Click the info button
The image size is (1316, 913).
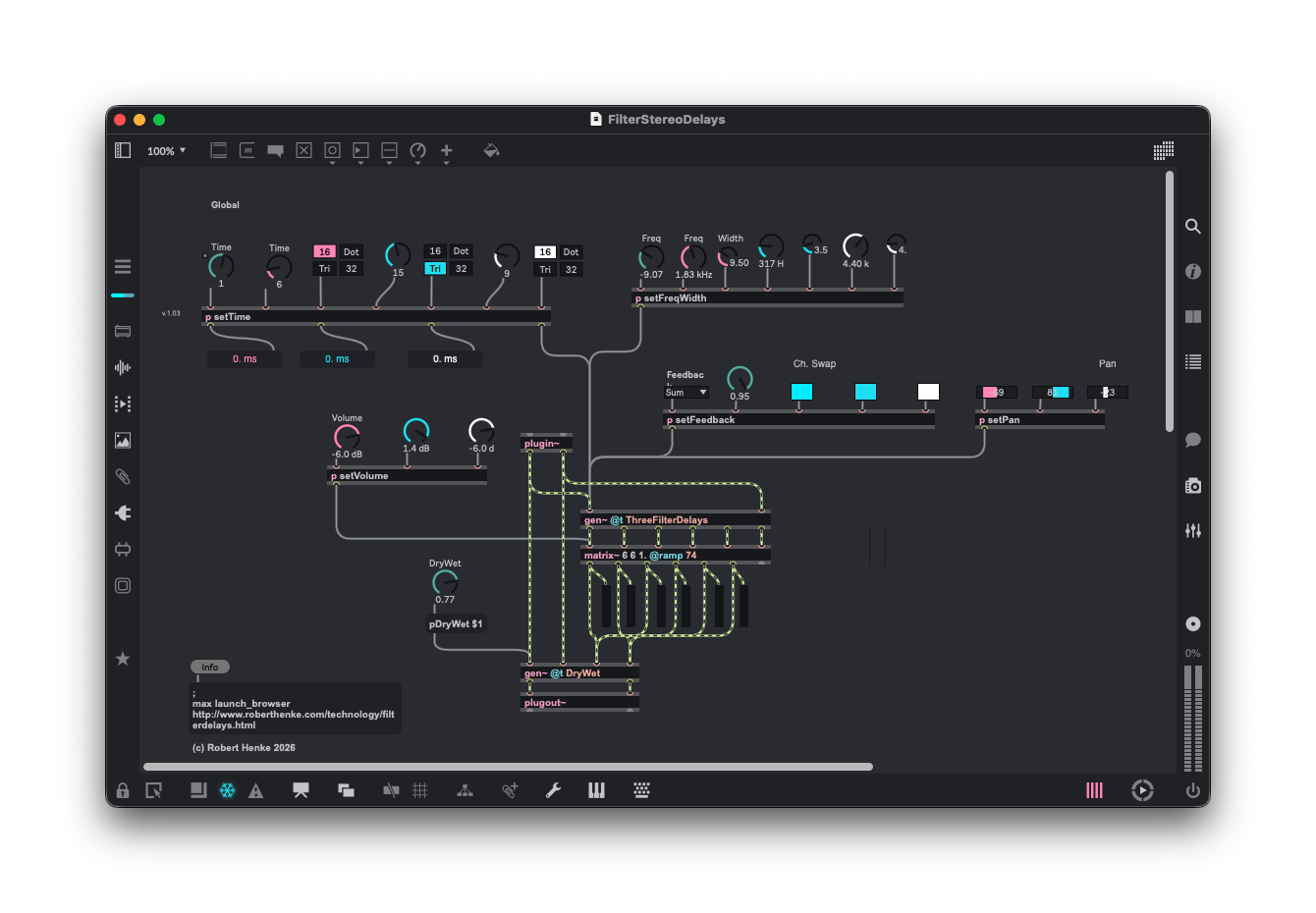click(209, 667)
